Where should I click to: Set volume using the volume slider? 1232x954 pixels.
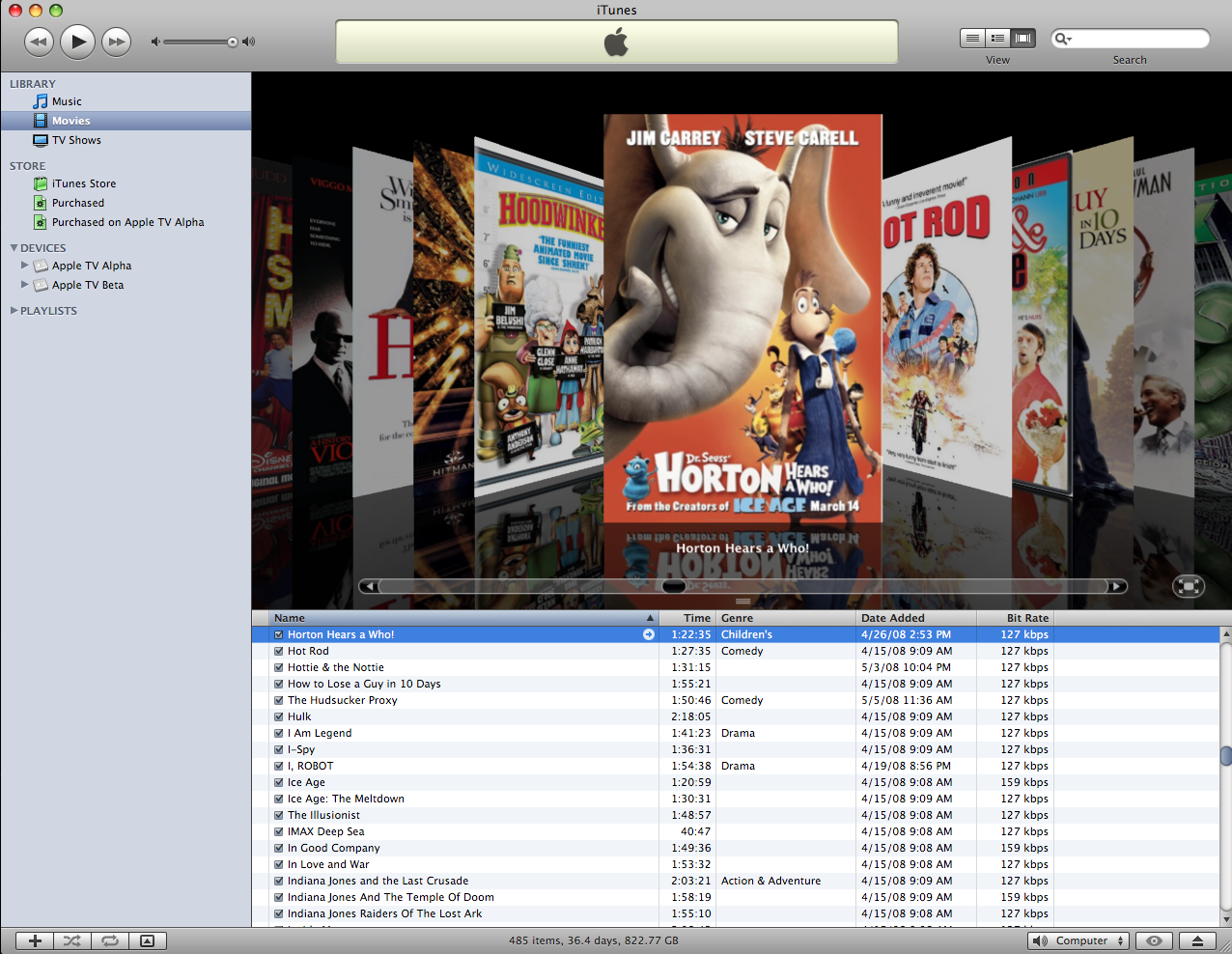pos(201,42)
